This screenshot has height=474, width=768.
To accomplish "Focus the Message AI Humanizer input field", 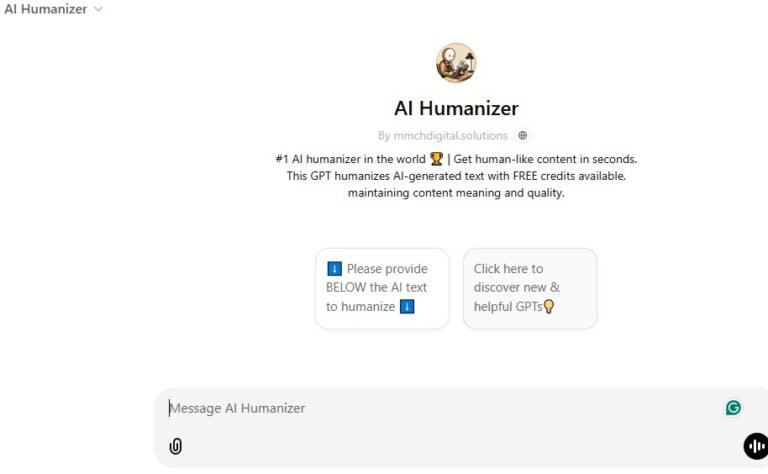I will coord(441,408).
